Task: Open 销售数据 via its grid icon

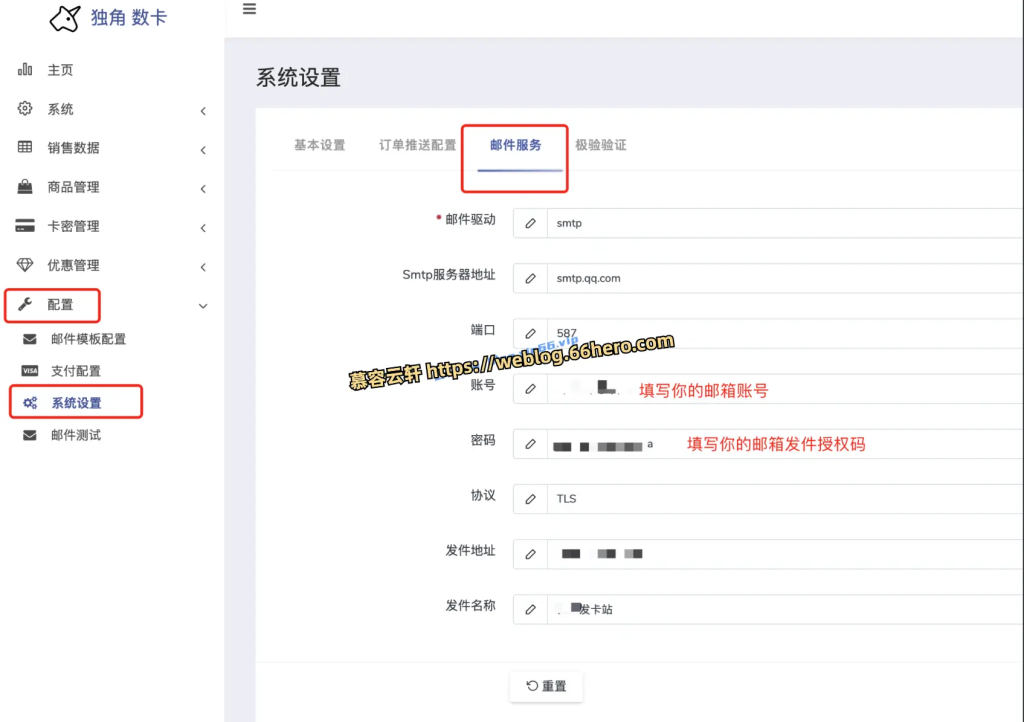Action: [25, 147]
